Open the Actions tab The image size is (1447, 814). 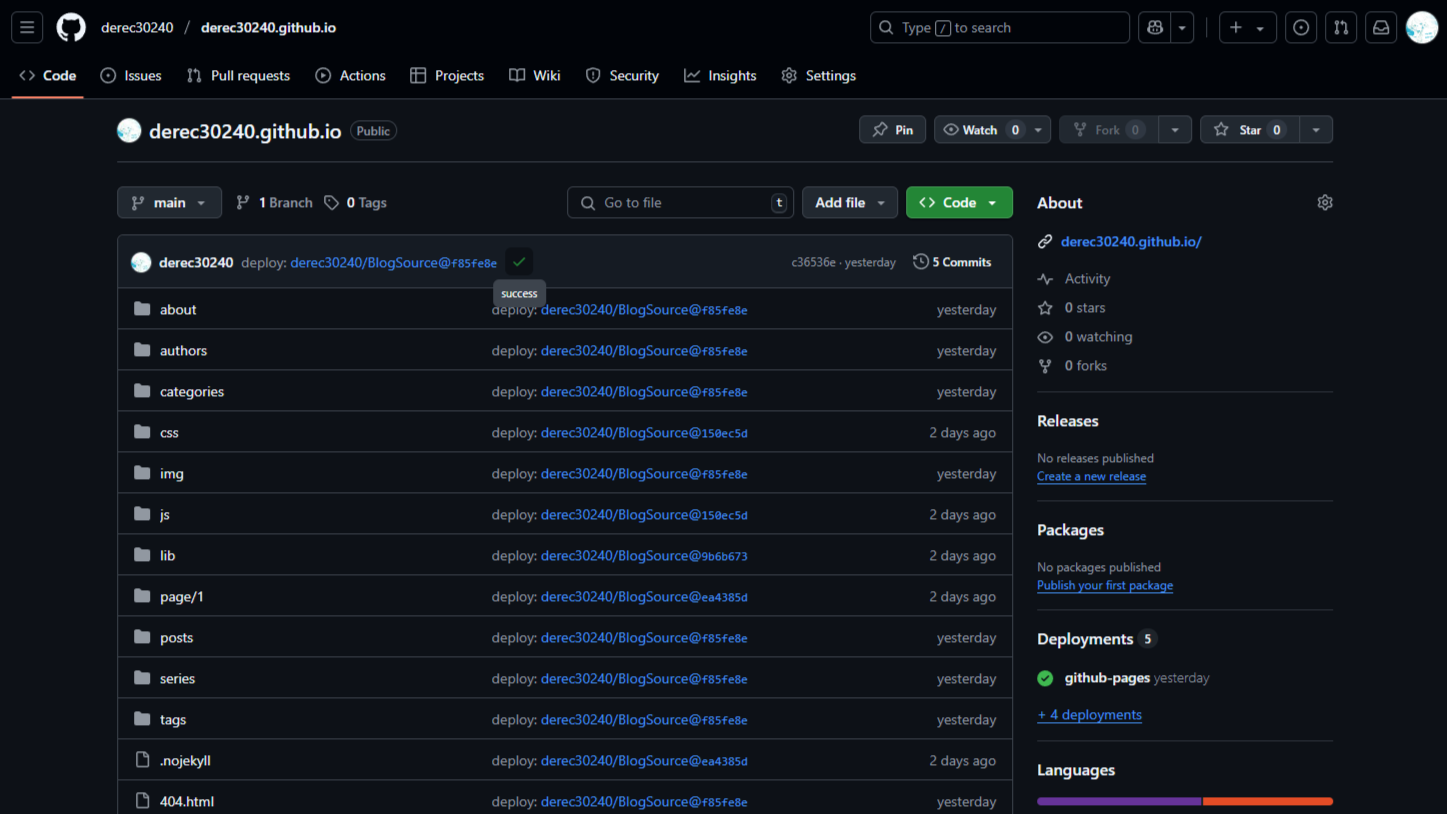point(350,76)
